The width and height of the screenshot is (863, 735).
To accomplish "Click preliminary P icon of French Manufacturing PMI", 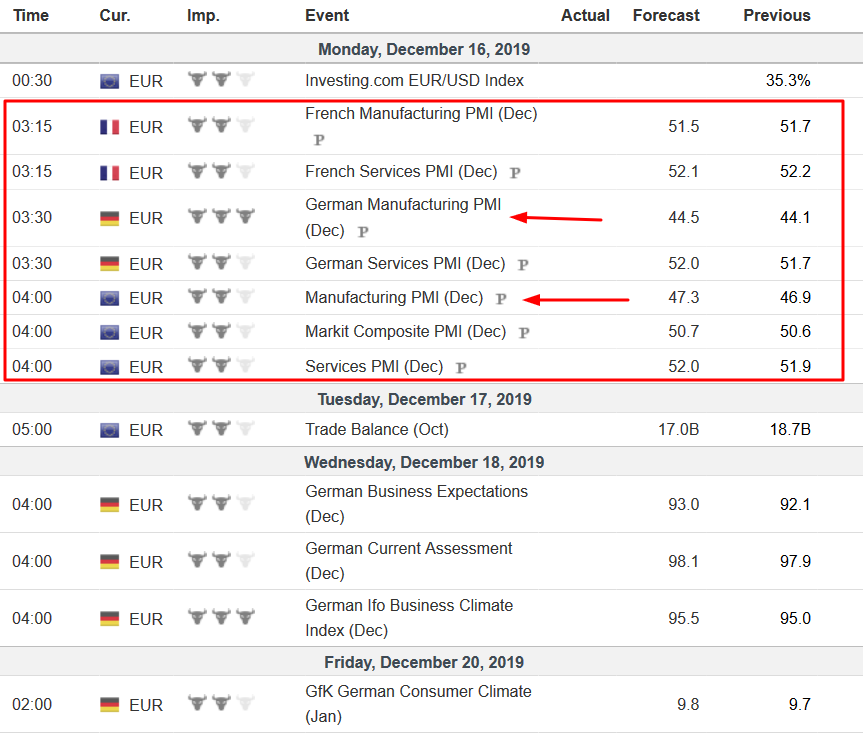I will click(x=319, y=140).
